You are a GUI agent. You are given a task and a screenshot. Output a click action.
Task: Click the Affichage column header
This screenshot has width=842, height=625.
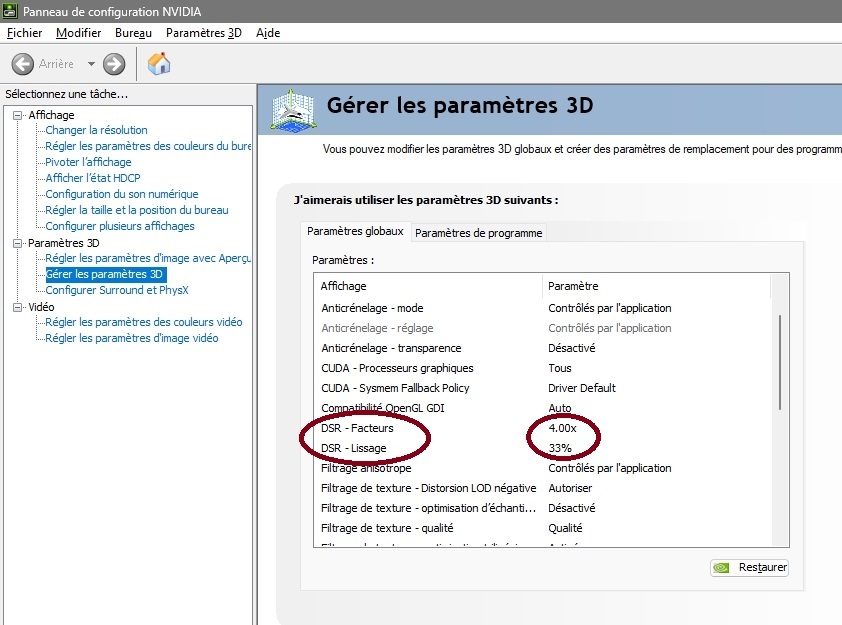429,286
